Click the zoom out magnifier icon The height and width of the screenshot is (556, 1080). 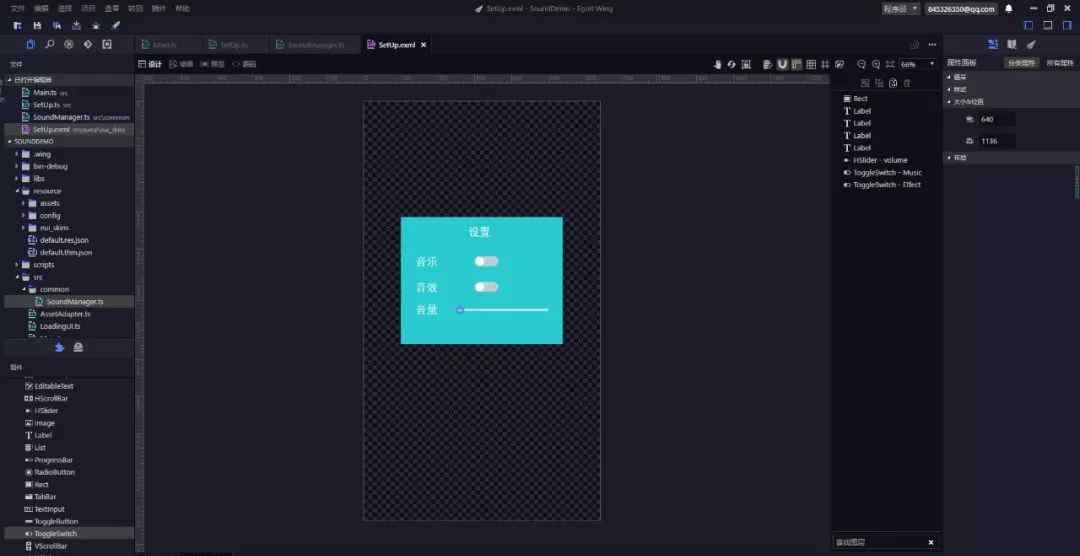tap(861, 64)
